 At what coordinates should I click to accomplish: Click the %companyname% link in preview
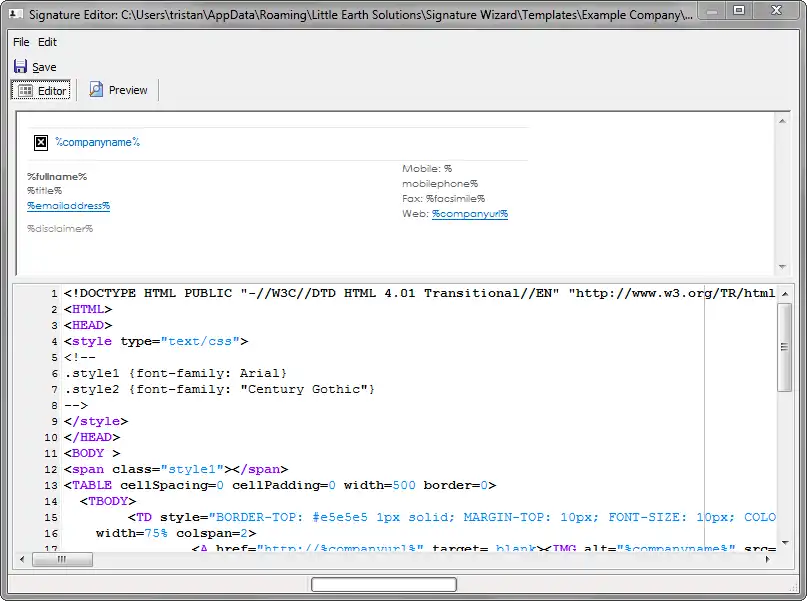[x=98, y=142]
